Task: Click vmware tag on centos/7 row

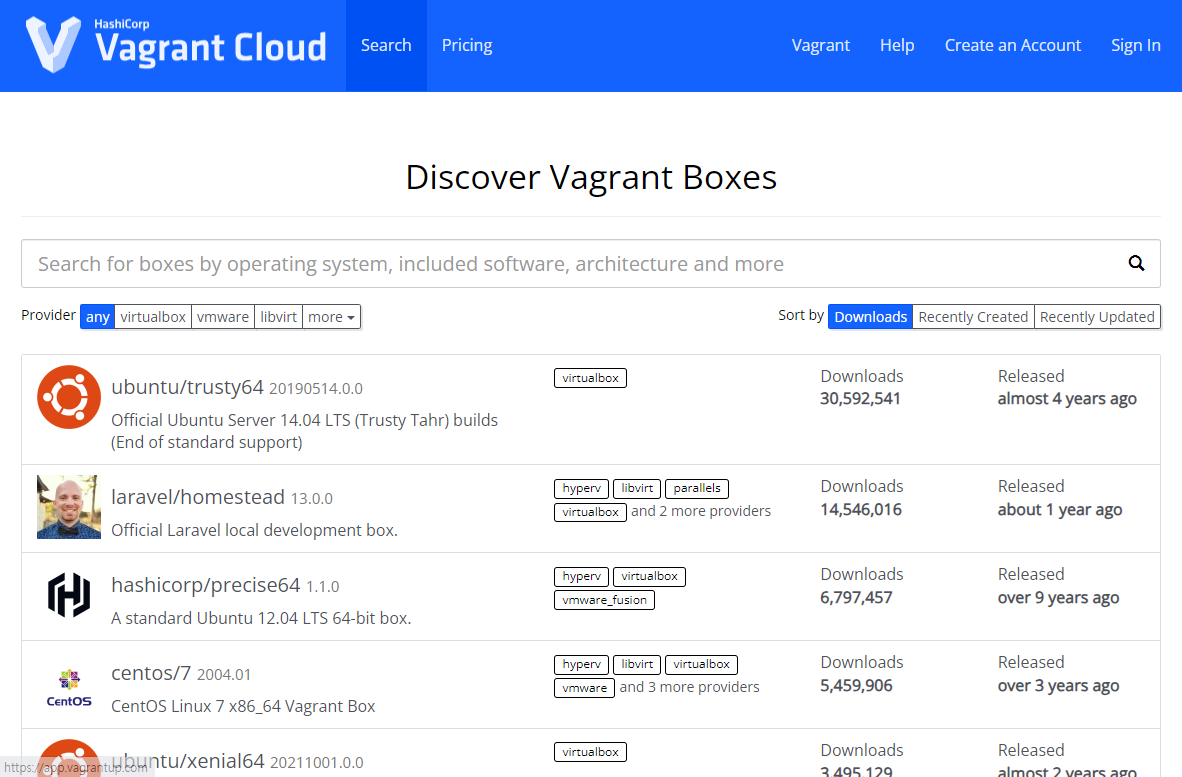Action: tap(584, 688)
